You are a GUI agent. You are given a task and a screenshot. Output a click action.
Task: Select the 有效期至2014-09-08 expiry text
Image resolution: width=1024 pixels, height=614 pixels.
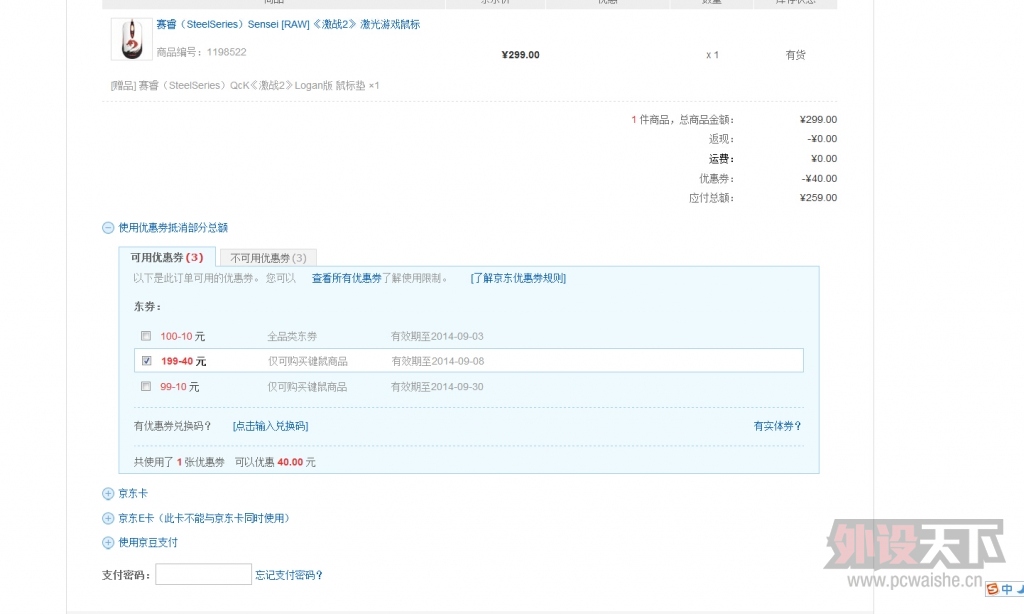click(438, 361)
